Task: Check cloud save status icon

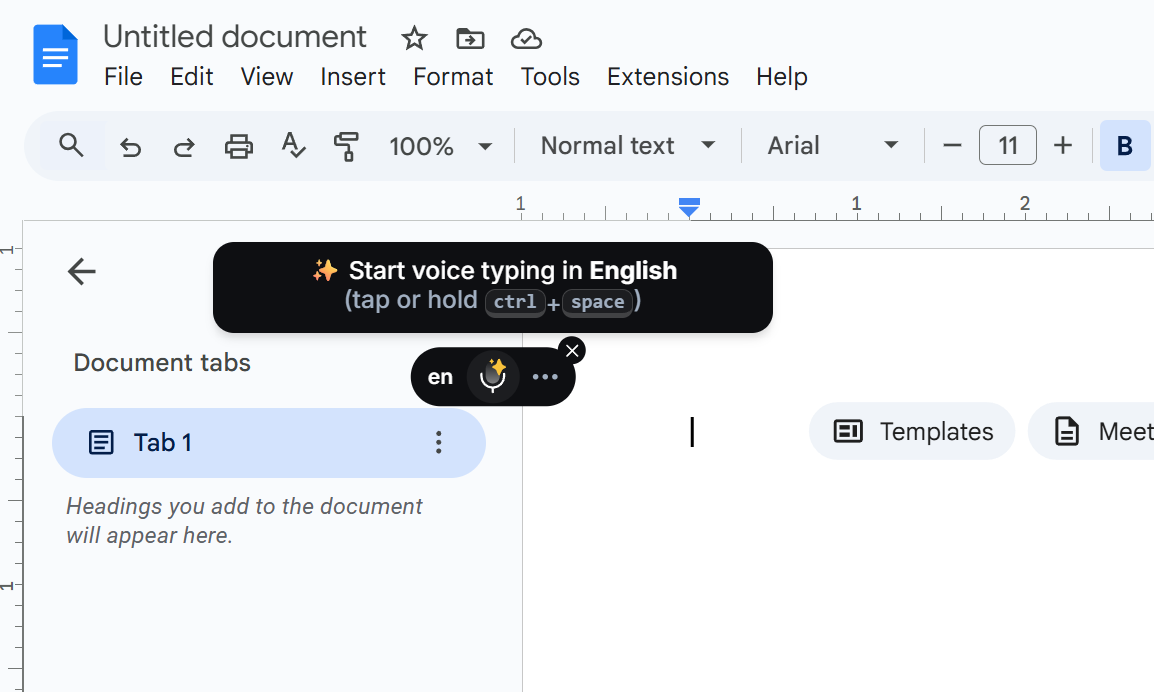Action: pyautogui.click(x=526, y=38)
